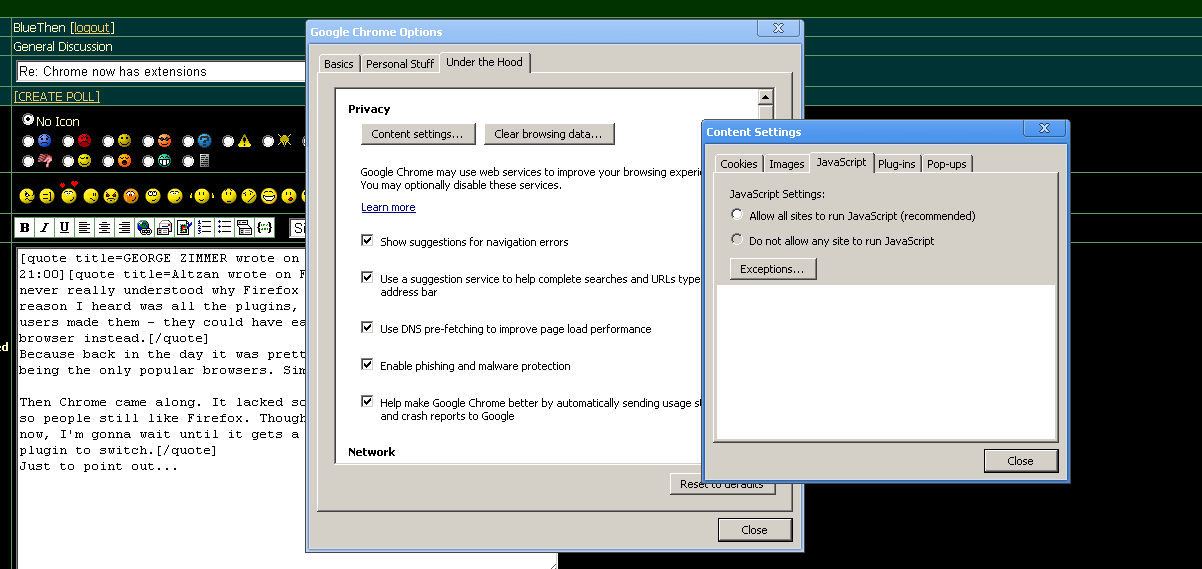The image size is (1202, 569).
Task: Click the post subject text field
Action: click(160, 72)
